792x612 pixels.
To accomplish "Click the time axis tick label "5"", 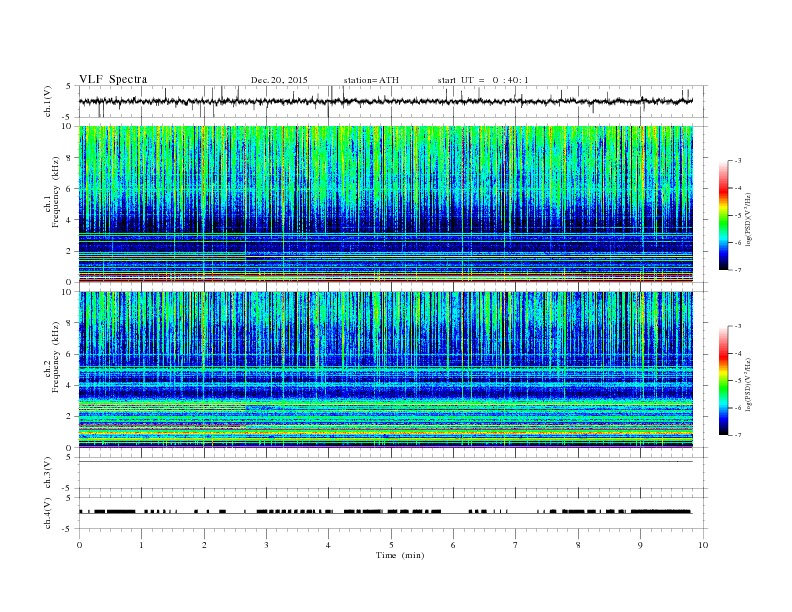I will tap(391, 545).
